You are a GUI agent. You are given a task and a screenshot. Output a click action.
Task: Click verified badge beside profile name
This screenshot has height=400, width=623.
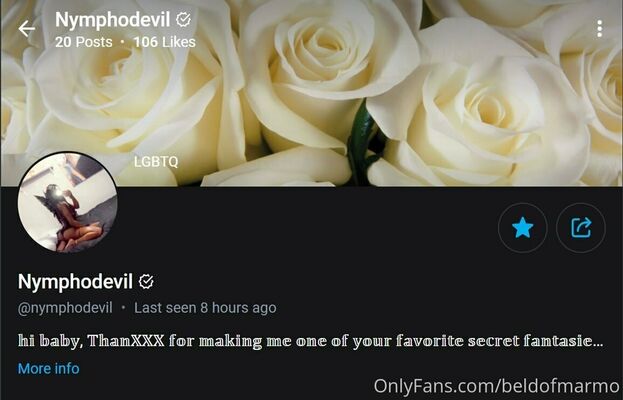[146, 282]
